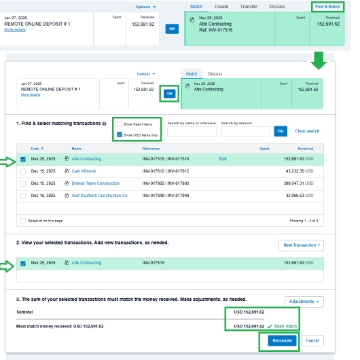This screenshot has width=360, height=360.
Task: Click document icon in top green match panel
Action: pos(192,20)
